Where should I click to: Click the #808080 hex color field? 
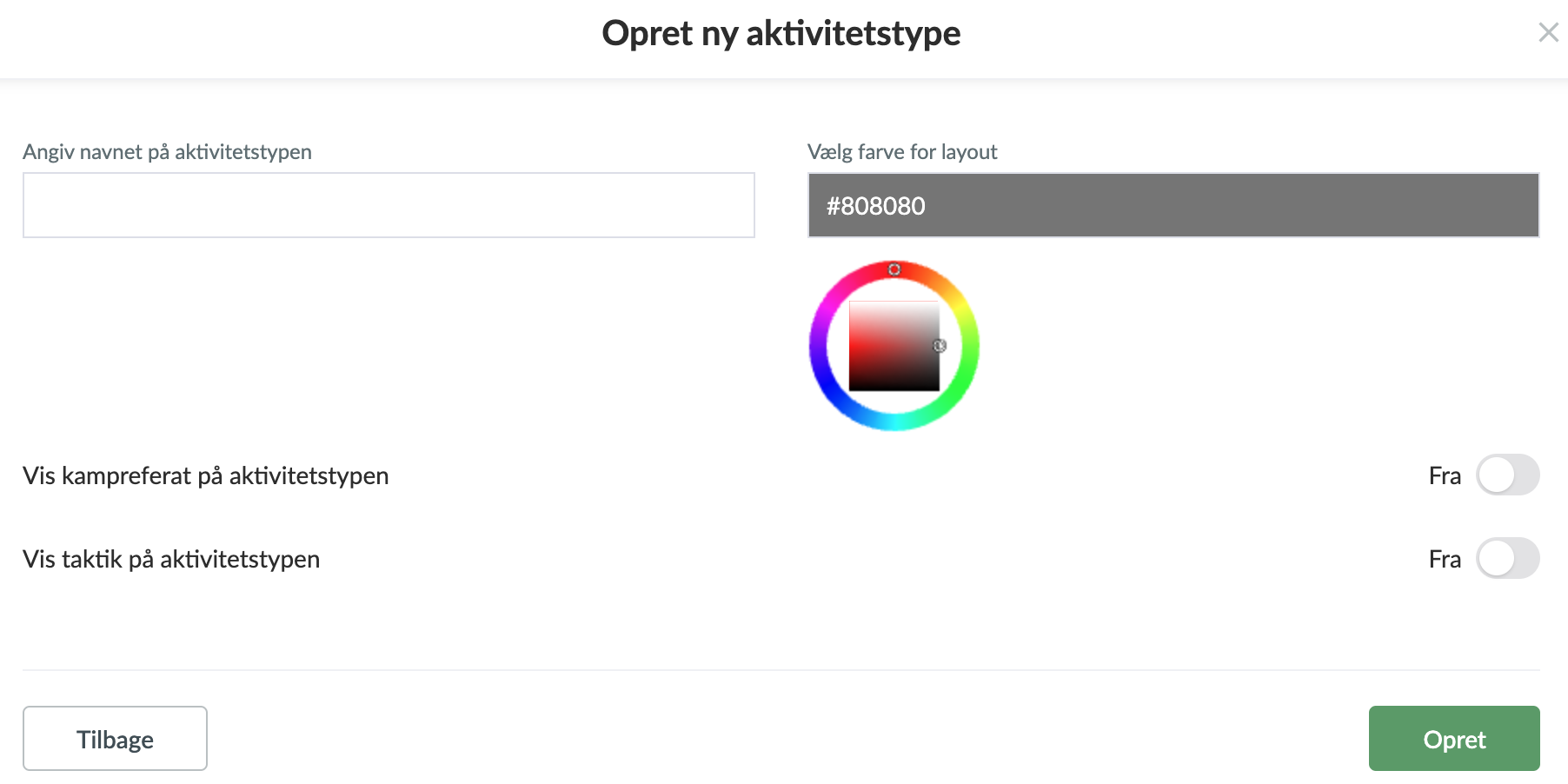click(x=1173, y=205)
